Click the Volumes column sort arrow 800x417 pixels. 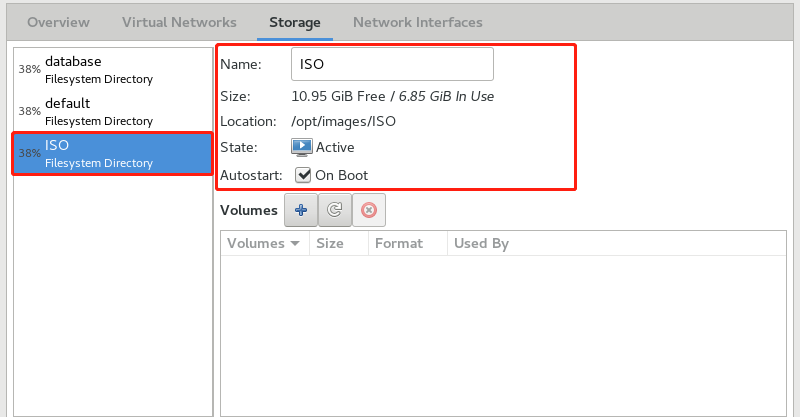pyautogui.click(x=295, y=243)
